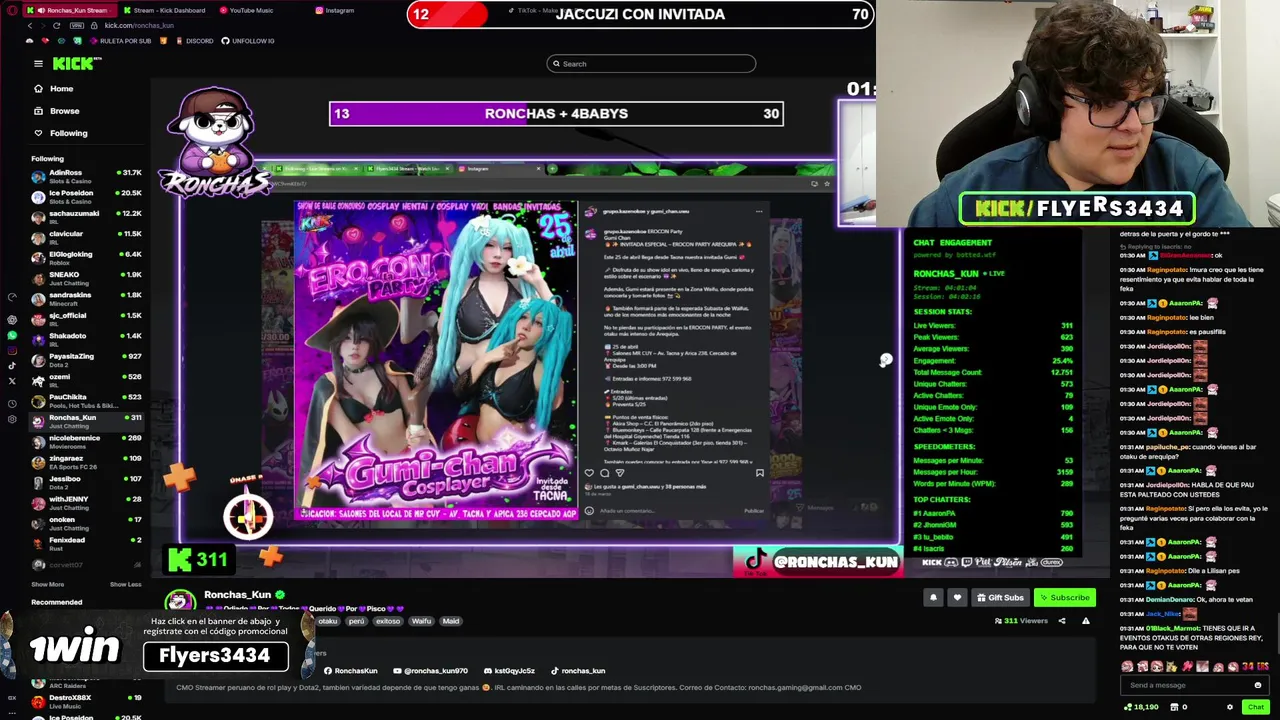Collapse list with Show Less
Viewport: 1280px width, 720px height.
click(125, 584)
